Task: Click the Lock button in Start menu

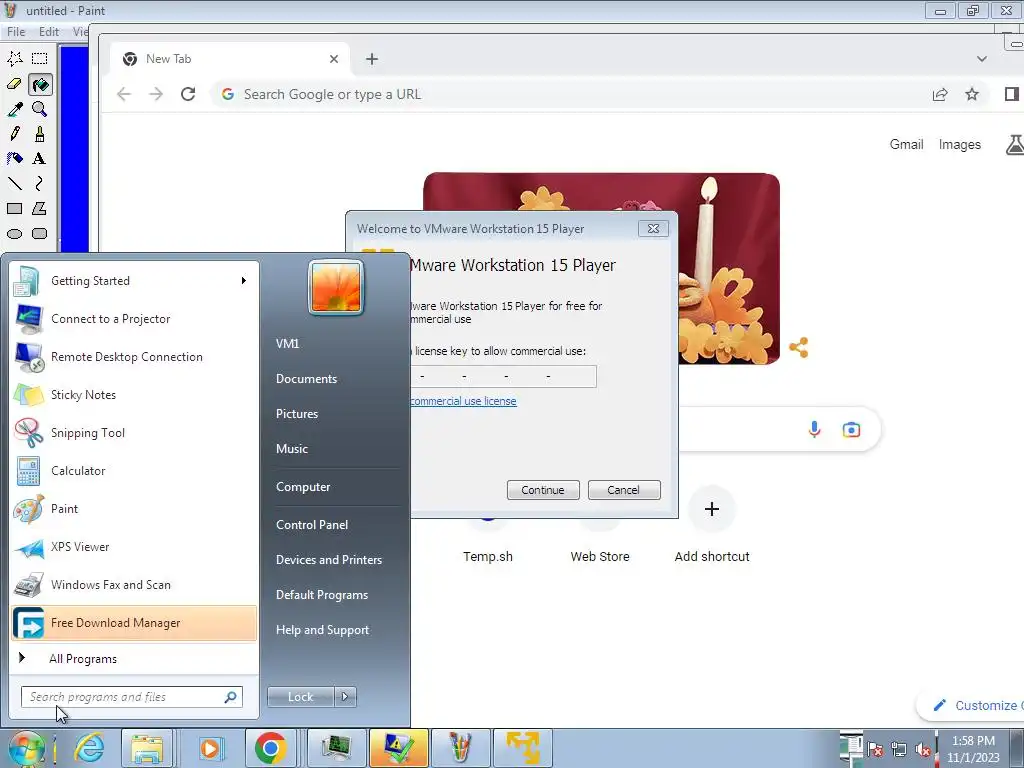Action: click(300, 697)
